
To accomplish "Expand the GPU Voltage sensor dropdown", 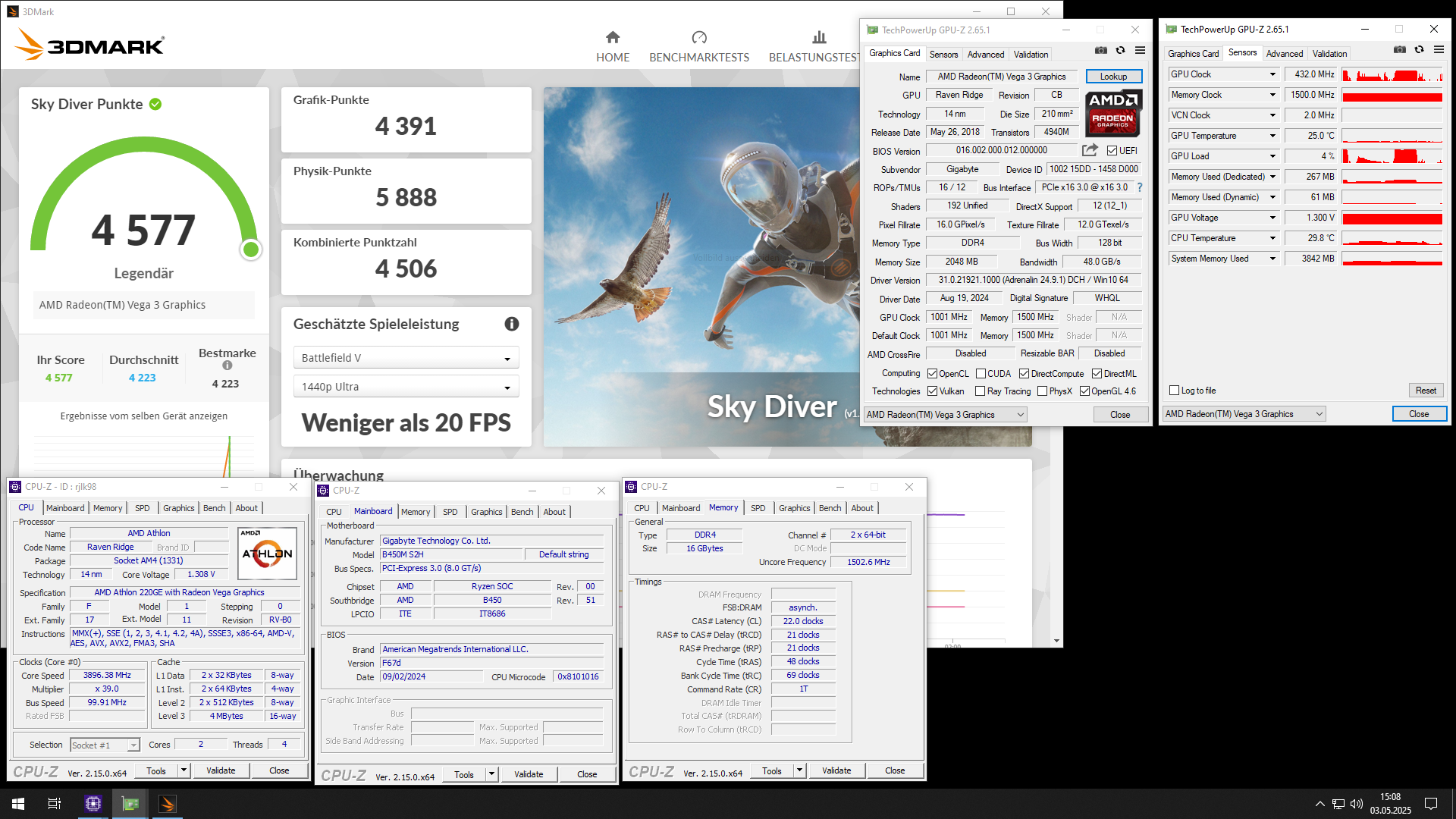I will click(x=1272, y=218).
